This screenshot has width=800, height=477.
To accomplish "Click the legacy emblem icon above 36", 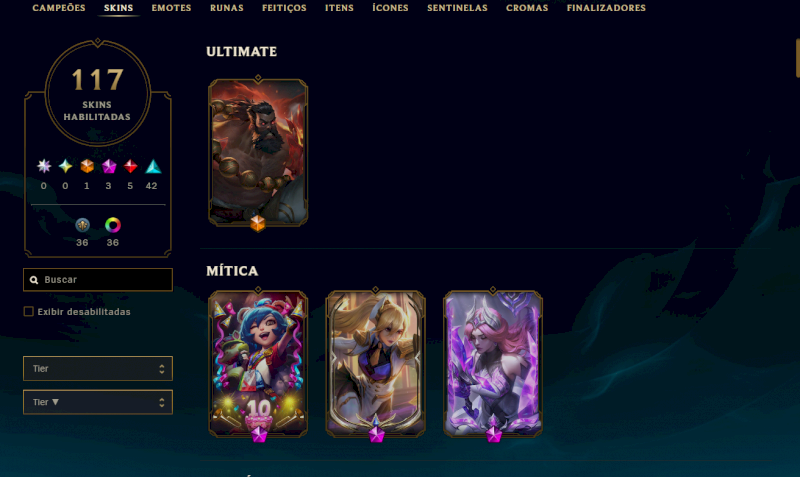I will pyautogui.click(x=82, y=225).
